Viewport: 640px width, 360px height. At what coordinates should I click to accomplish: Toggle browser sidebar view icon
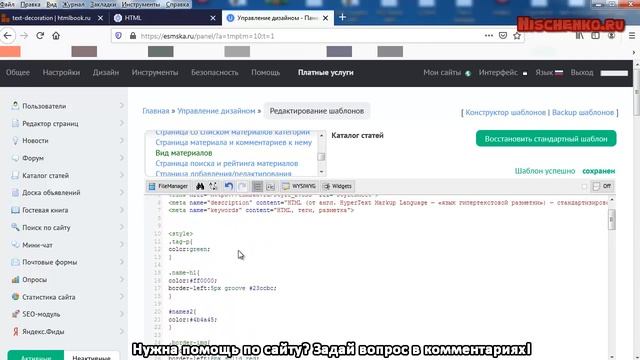tap(596, 36)
